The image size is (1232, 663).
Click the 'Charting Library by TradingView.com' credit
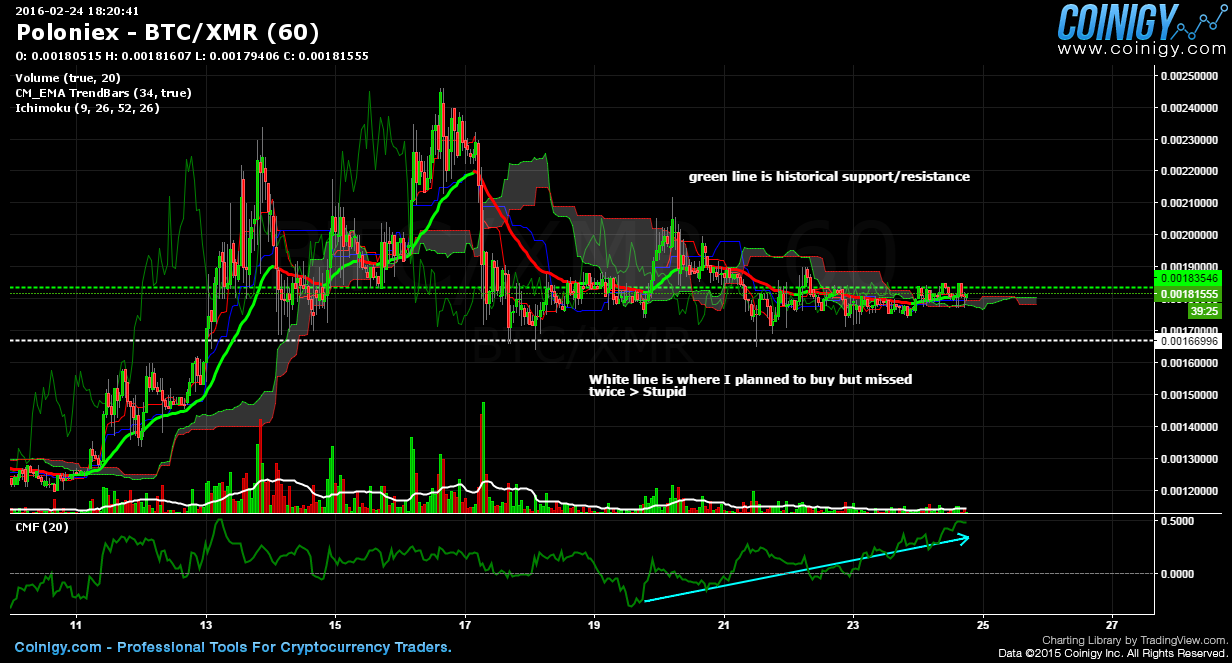(1134, 640)
